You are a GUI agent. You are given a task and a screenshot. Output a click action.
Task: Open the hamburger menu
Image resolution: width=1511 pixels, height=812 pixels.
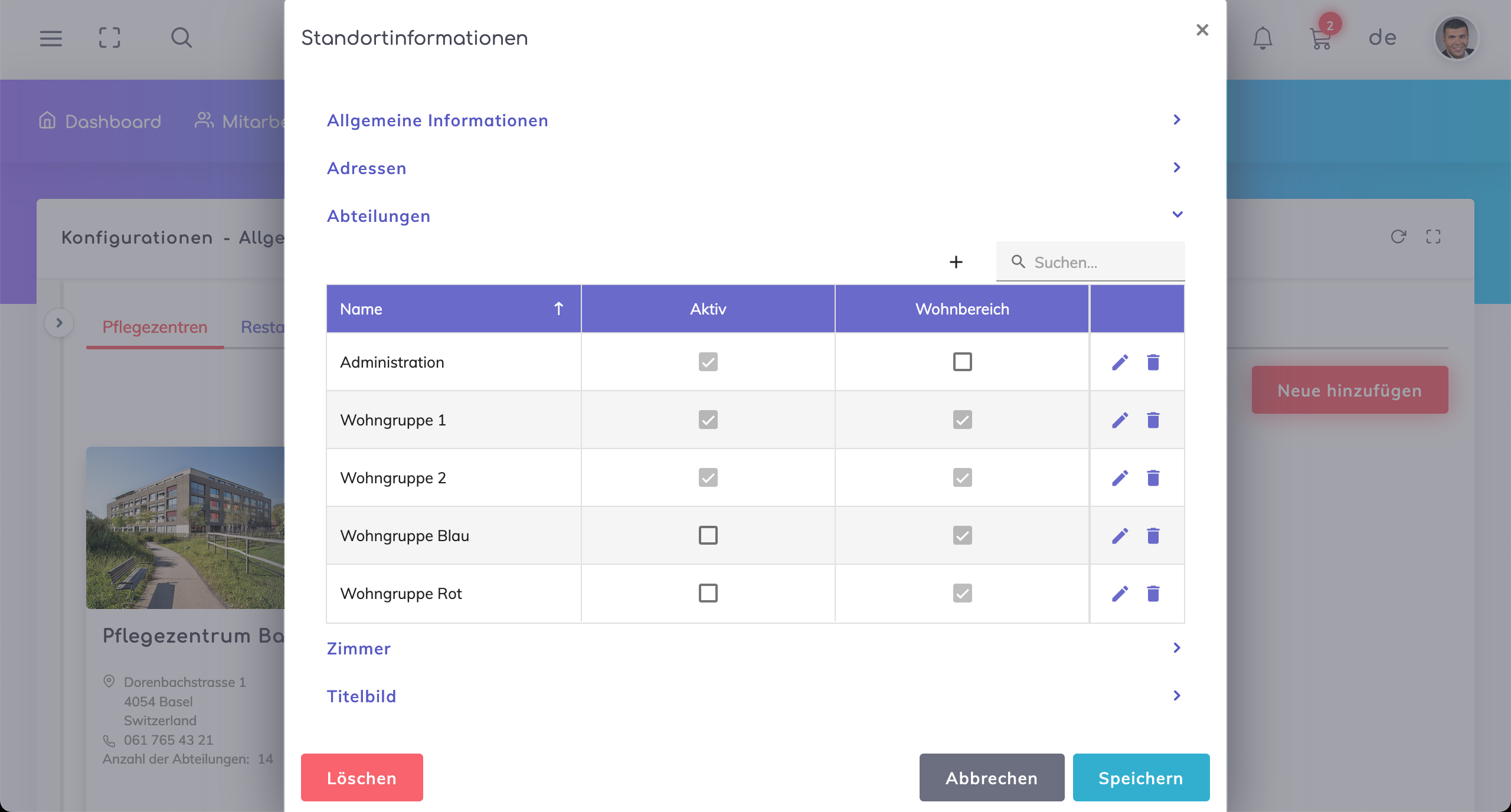[51, 38]
